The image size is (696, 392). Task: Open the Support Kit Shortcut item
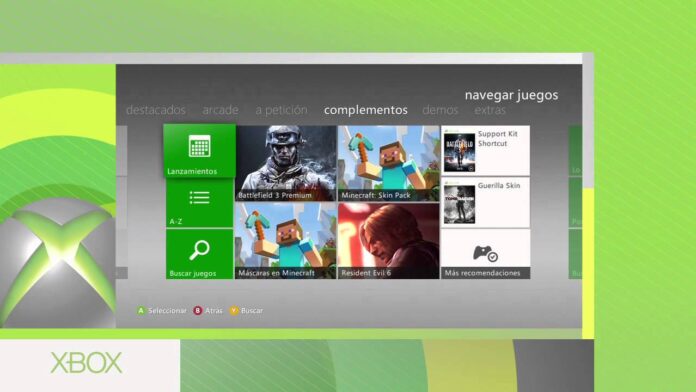coord(486,150)
